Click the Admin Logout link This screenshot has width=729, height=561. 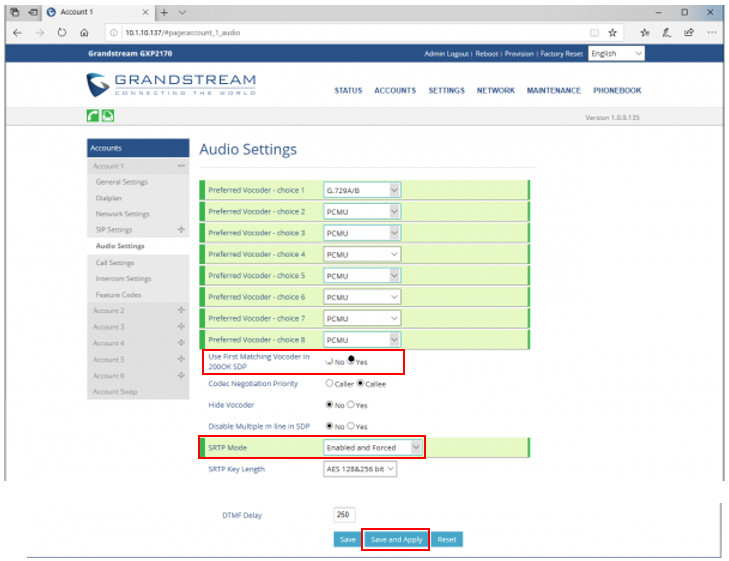pos(446,54)
